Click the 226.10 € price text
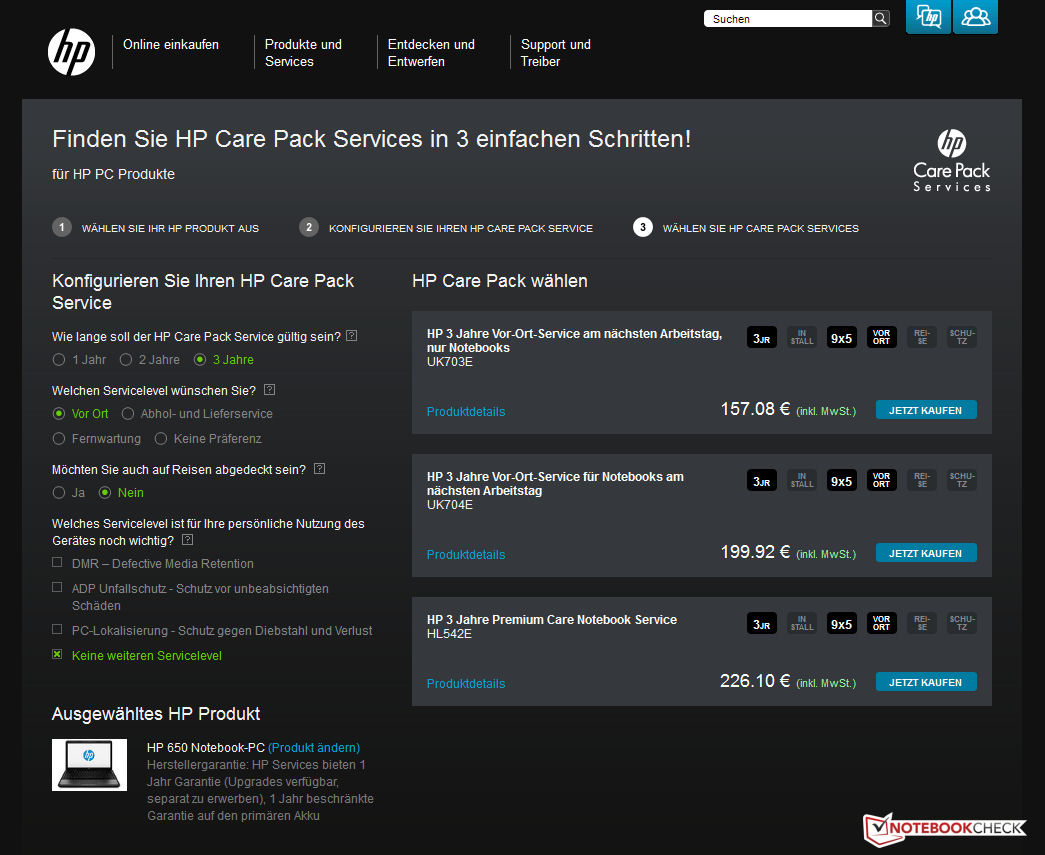This screenshot has height=855, width=1045. click(755, 681)
